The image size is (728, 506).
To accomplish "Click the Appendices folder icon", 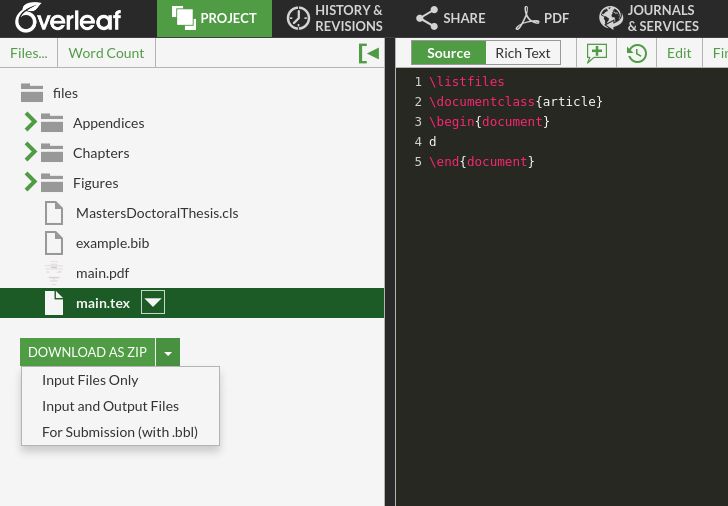I will (52, 123).
